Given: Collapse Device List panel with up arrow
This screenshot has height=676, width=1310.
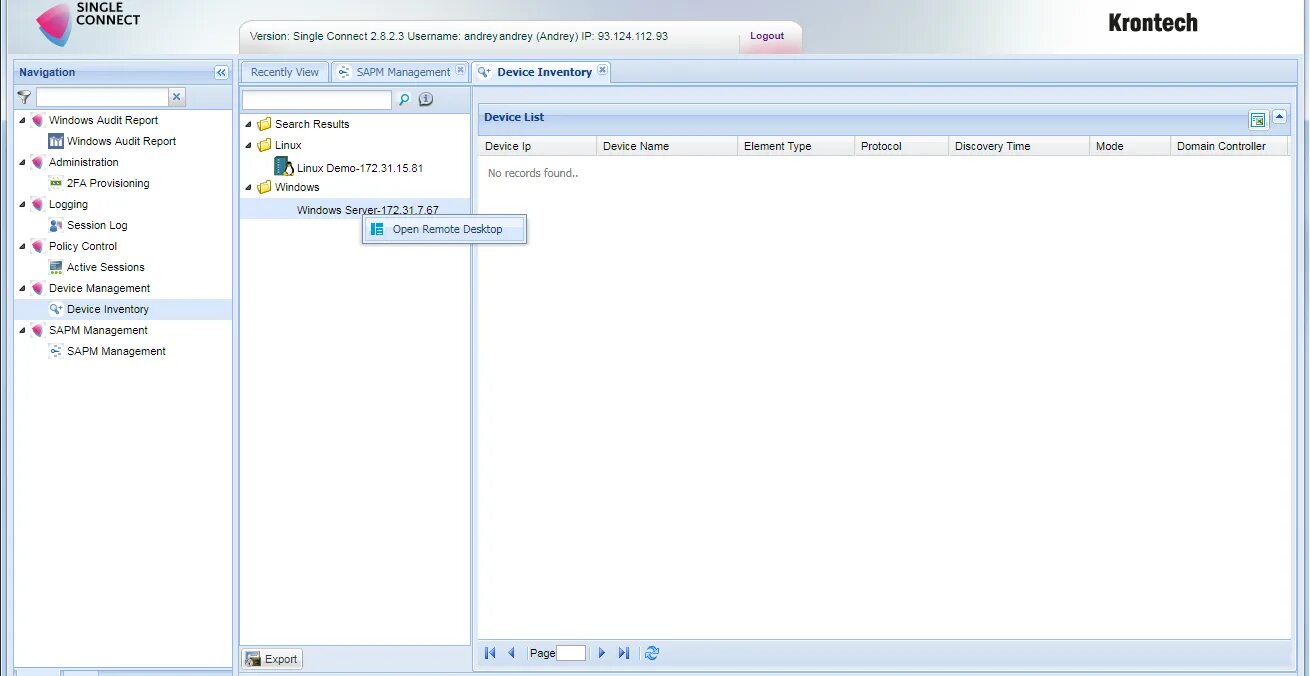Looking at the screenshot, I should [x=1279, y=118].
